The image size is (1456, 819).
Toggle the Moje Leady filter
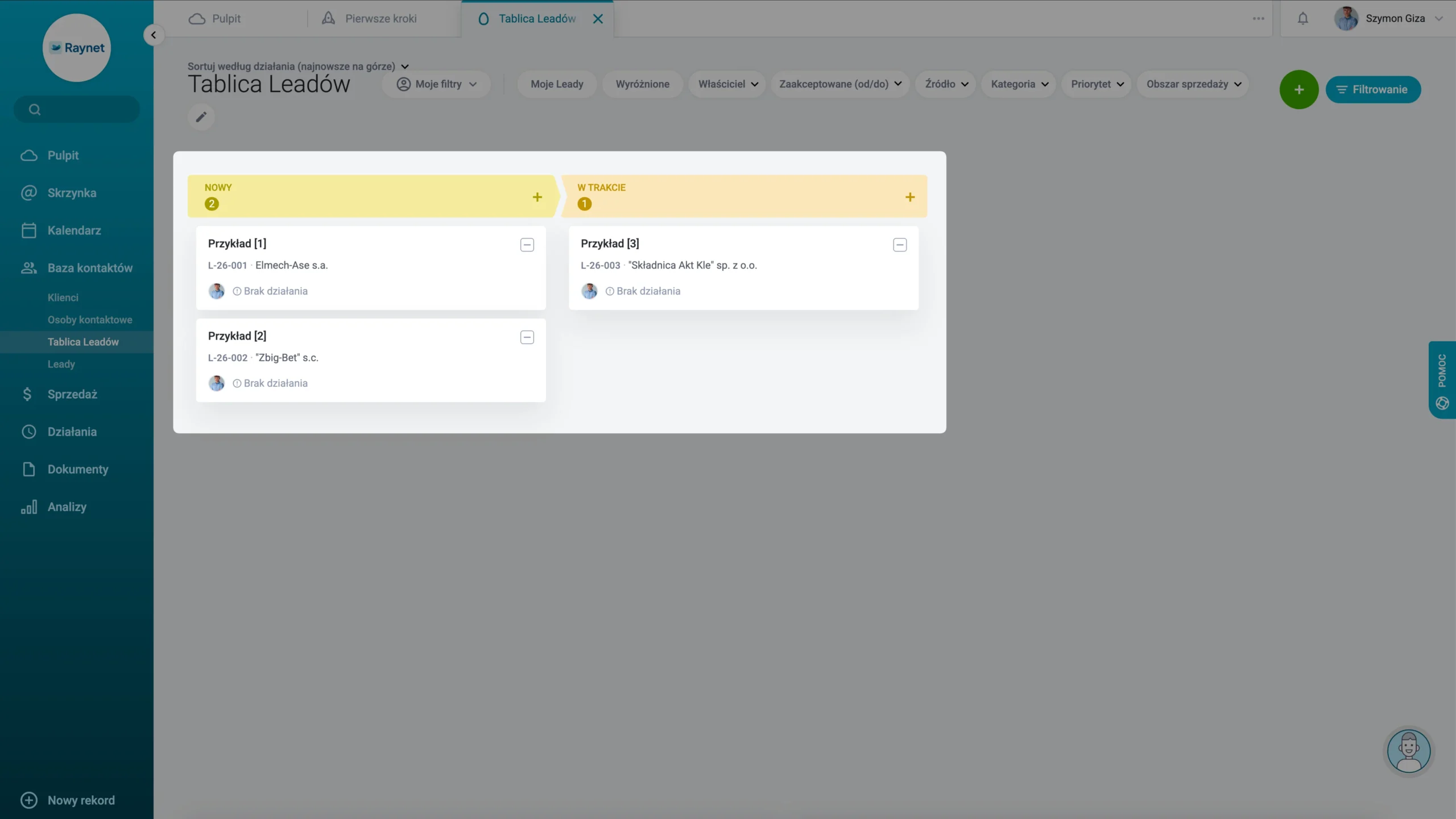pyautogui.click(x=557, y=84)
